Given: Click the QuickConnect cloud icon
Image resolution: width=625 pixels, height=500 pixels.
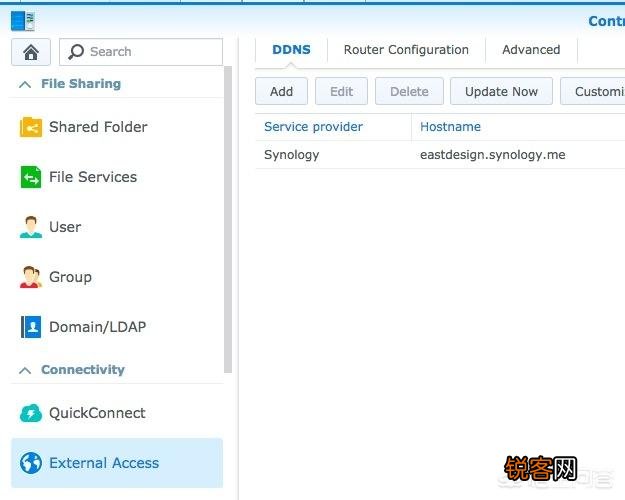Looking at the screenshot, I should click(x=31, y=413).
